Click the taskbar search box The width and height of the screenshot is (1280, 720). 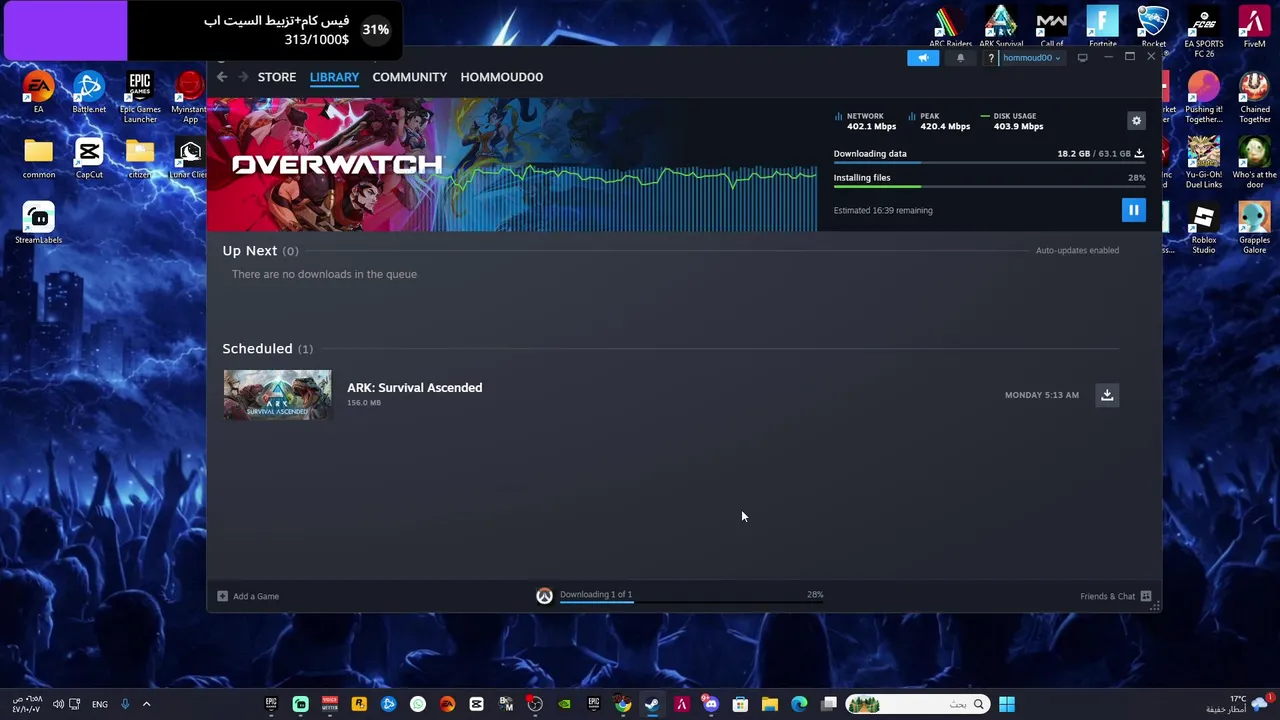click(x=917, y=704)
